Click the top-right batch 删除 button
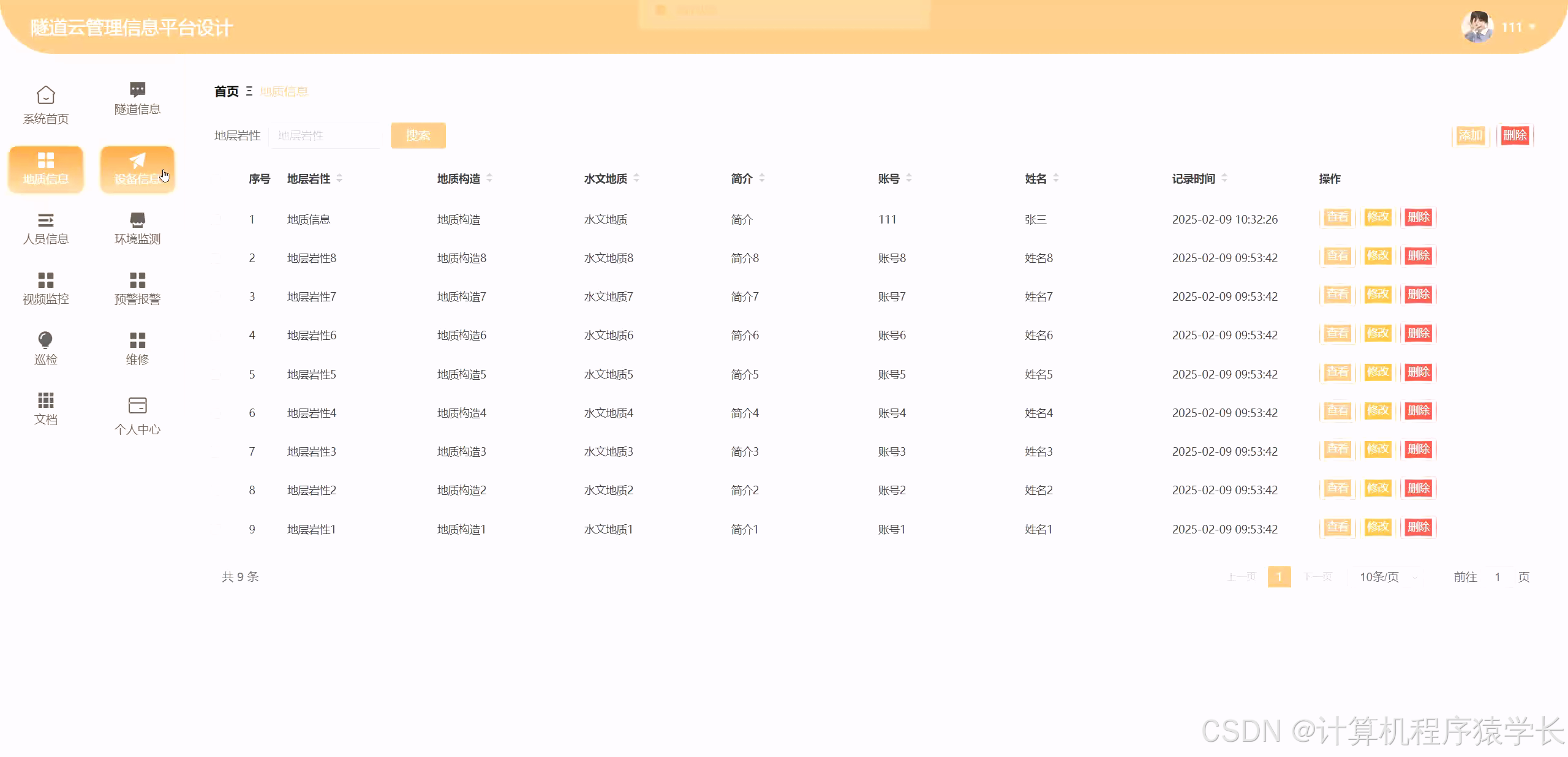 [1515, 135]
